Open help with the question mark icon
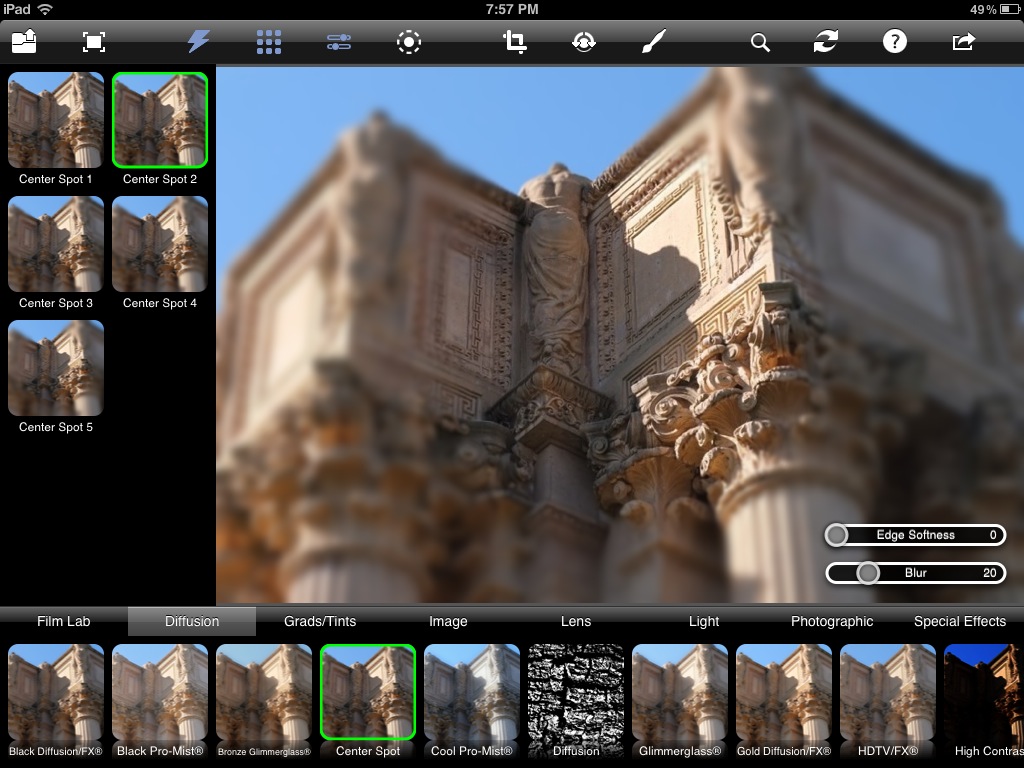Screen dimensions: 1024x768 [894, 42]
